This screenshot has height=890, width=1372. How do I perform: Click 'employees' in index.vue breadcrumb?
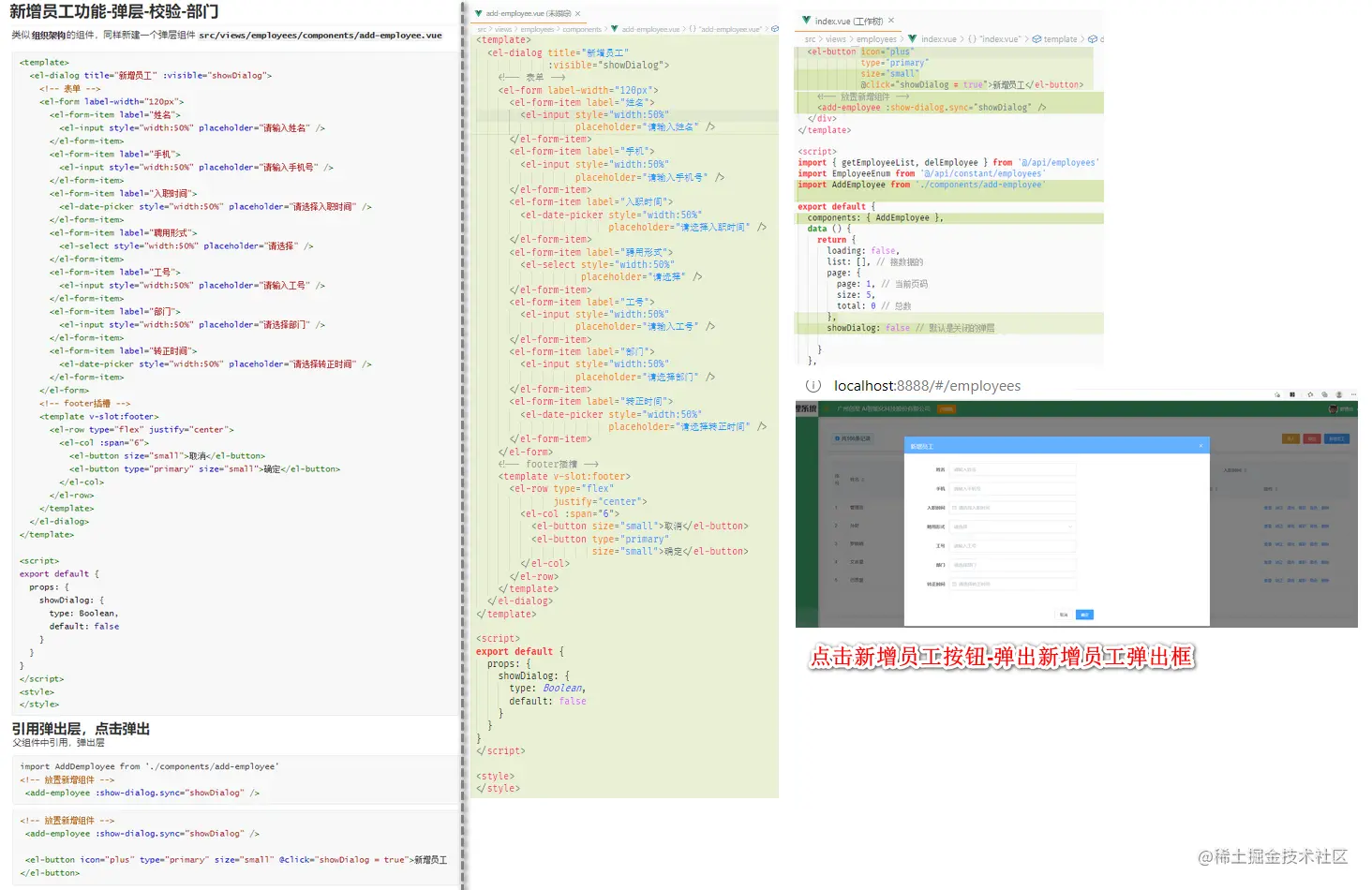876,39
